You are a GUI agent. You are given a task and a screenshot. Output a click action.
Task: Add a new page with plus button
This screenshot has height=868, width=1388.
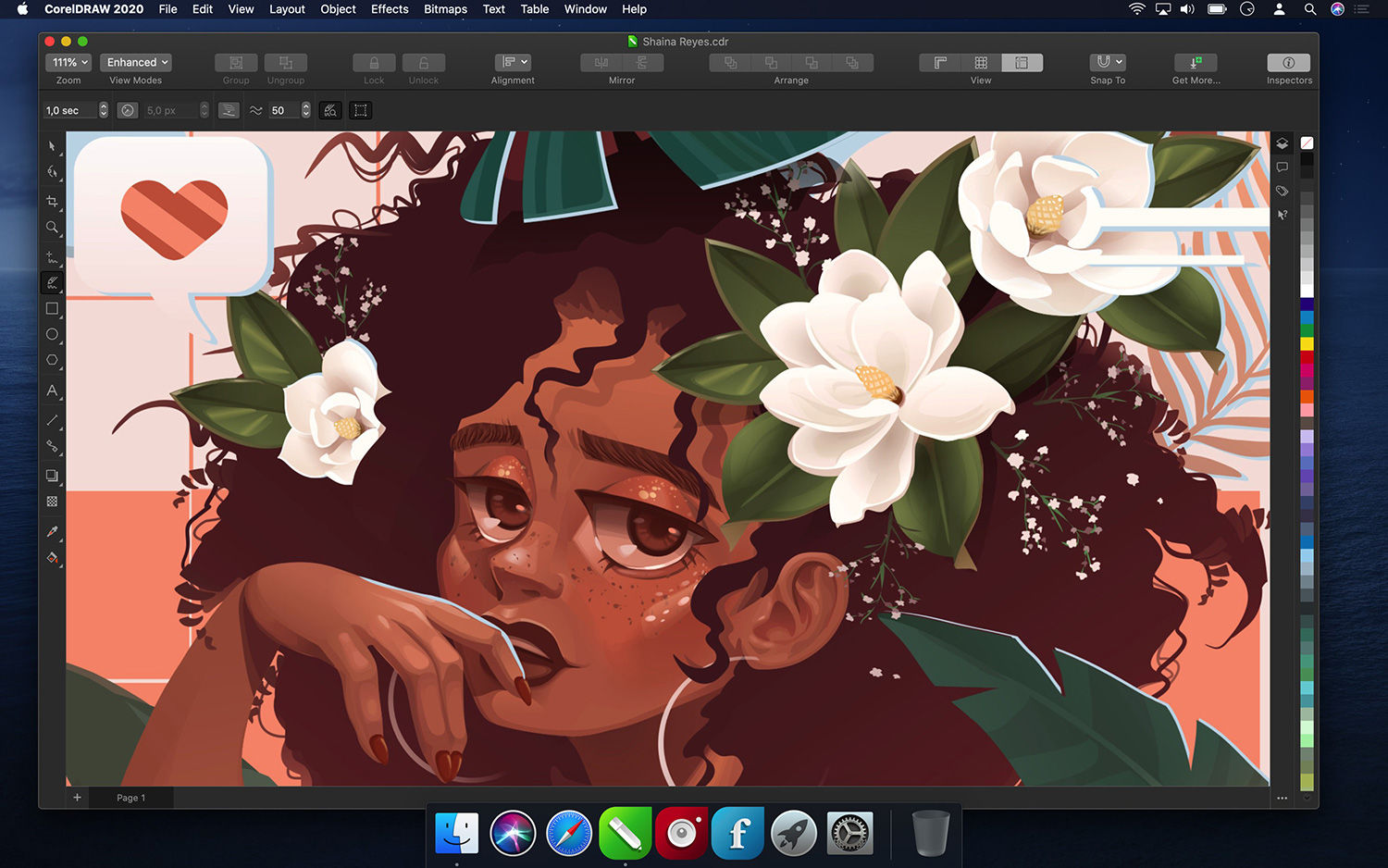click(78, 798)
